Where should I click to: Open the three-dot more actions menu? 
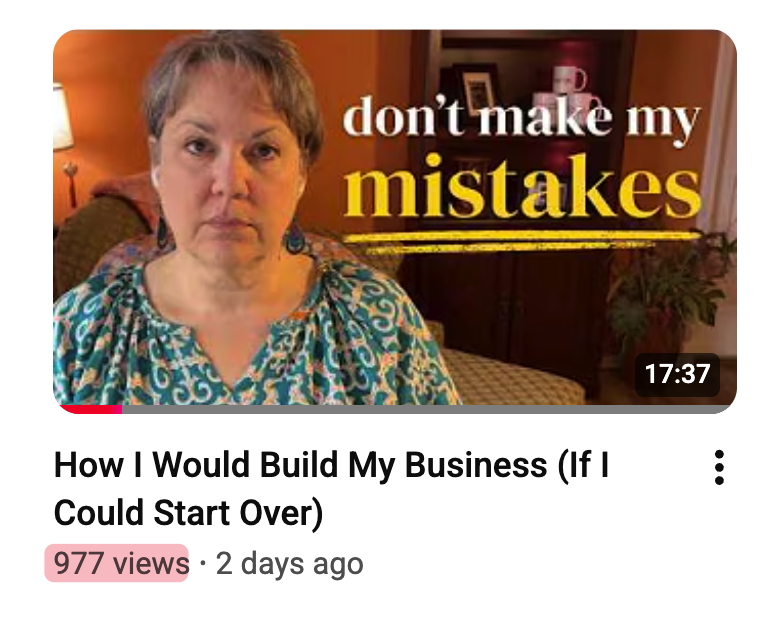719,467
